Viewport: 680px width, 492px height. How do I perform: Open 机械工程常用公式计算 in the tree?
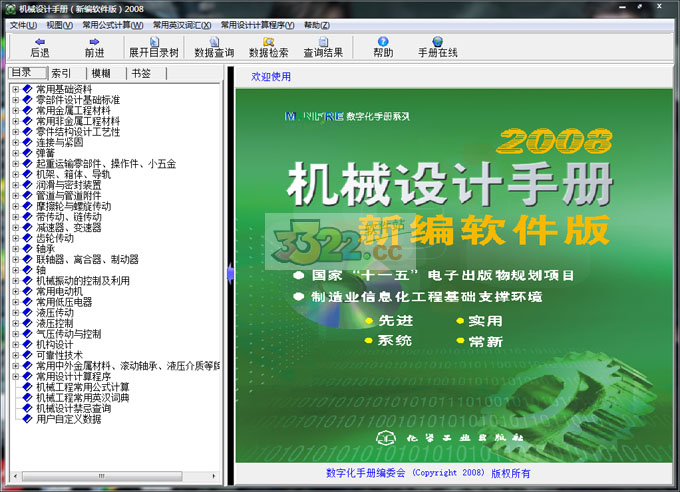(x=82, y=387)
